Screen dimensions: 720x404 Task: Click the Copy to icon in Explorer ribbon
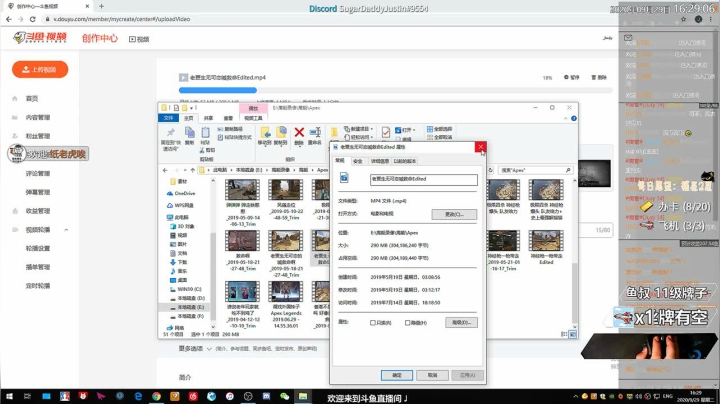coord(281,133)
